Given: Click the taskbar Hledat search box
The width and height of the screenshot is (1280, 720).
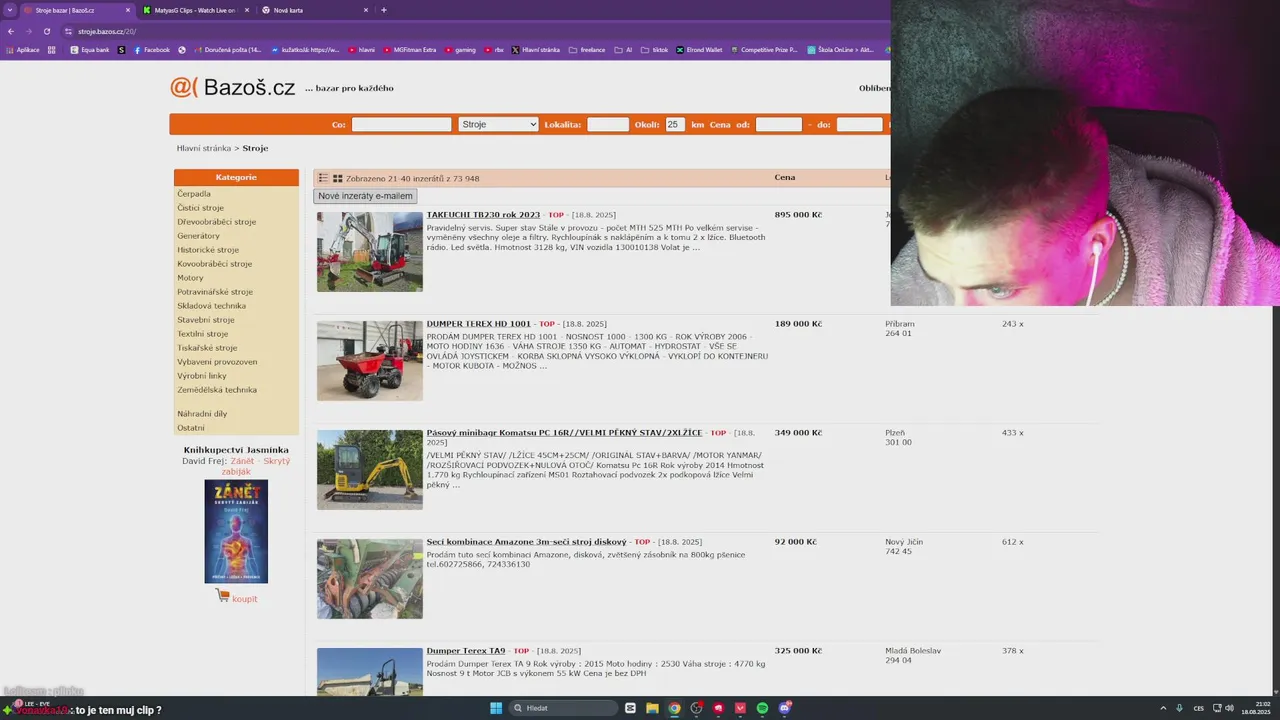Looking at the screenshot, I should 564,708.
